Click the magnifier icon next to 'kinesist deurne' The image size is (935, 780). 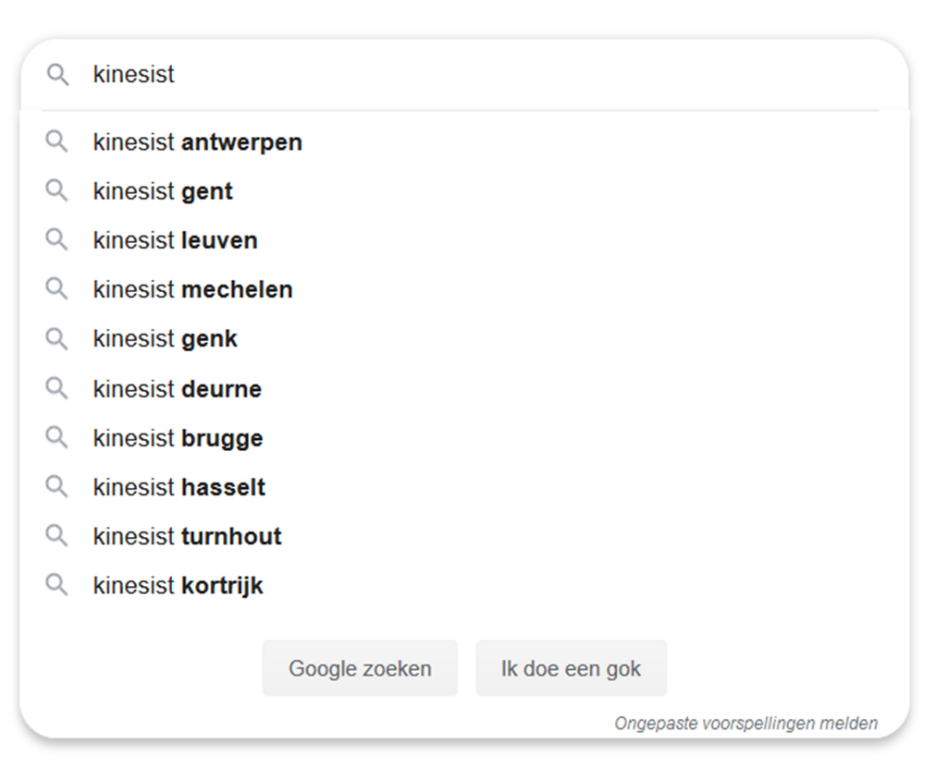[57, 388]
